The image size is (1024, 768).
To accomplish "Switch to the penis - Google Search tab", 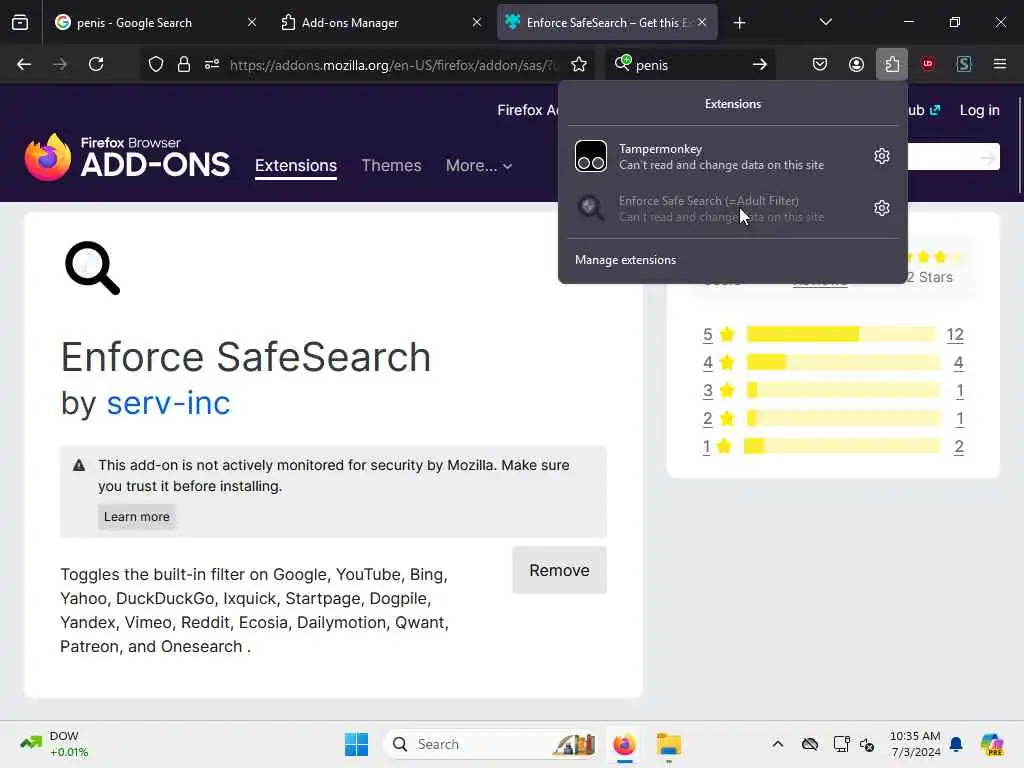I will (x=148, y=22).
